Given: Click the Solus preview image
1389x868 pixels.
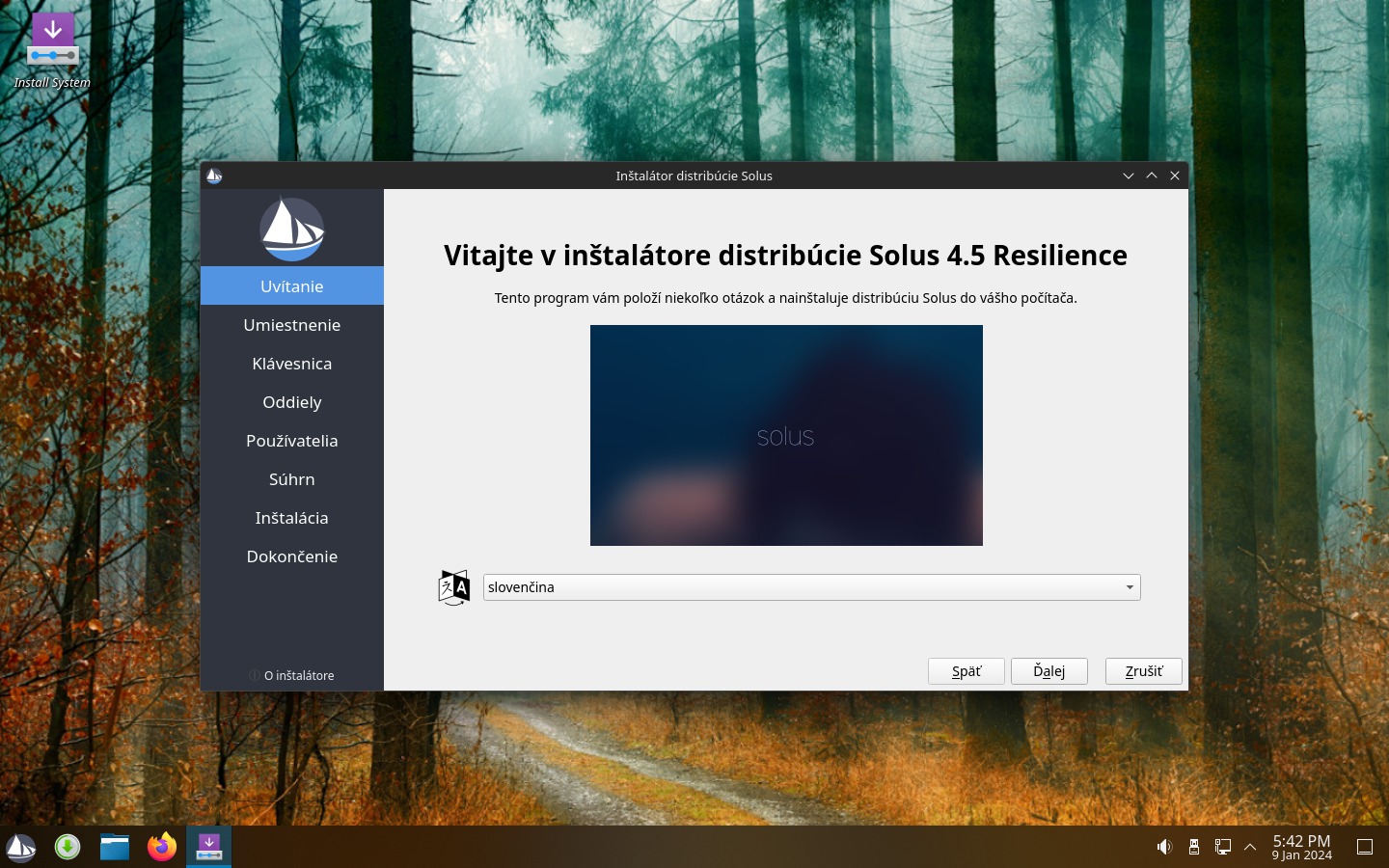Looking at the screenshot, I should 786,435.
